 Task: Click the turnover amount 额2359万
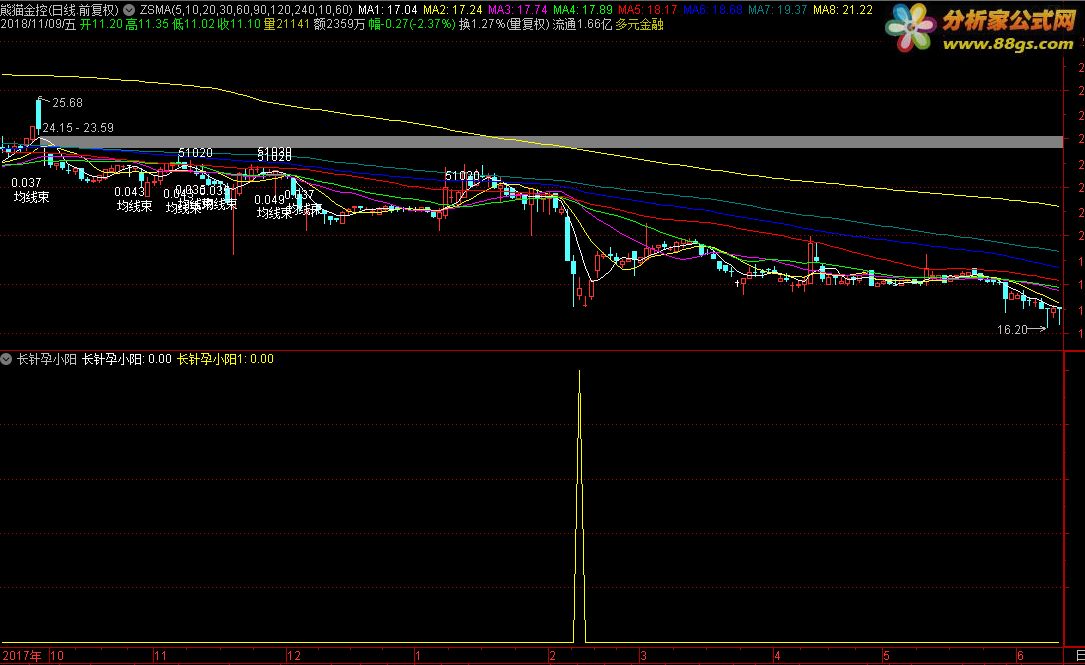(339, 24)
